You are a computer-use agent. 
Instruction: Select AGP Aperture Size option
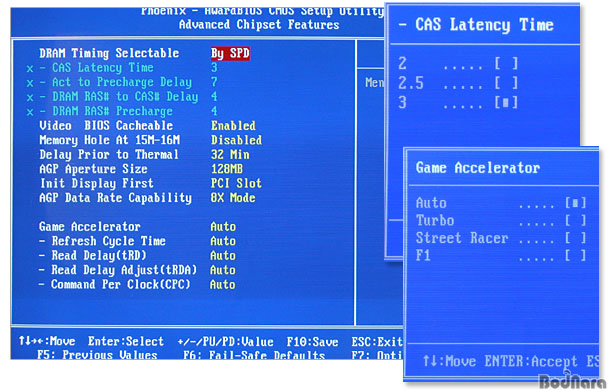pyautogui.click(x=93, y=169)
